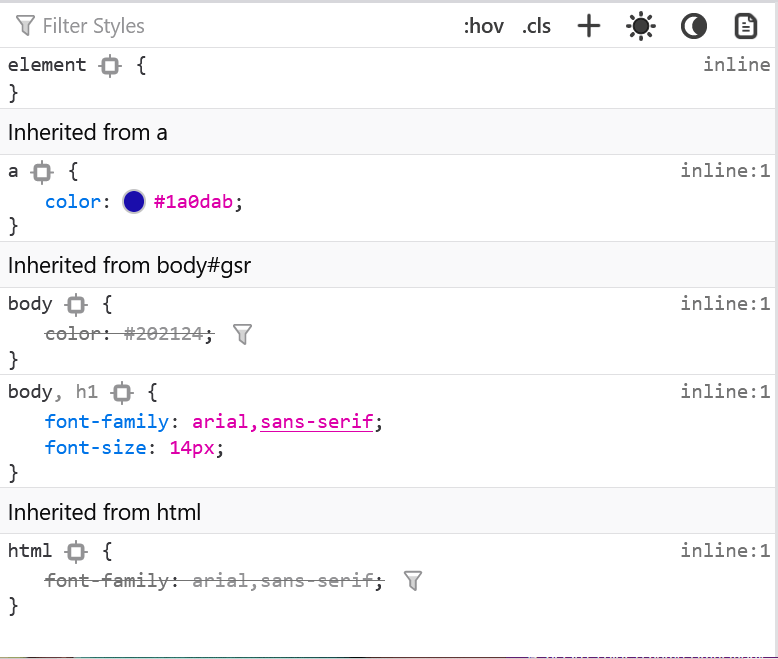
Task: Click filter icon next to overridden html font-family
Action: click(x=412, y=580)
